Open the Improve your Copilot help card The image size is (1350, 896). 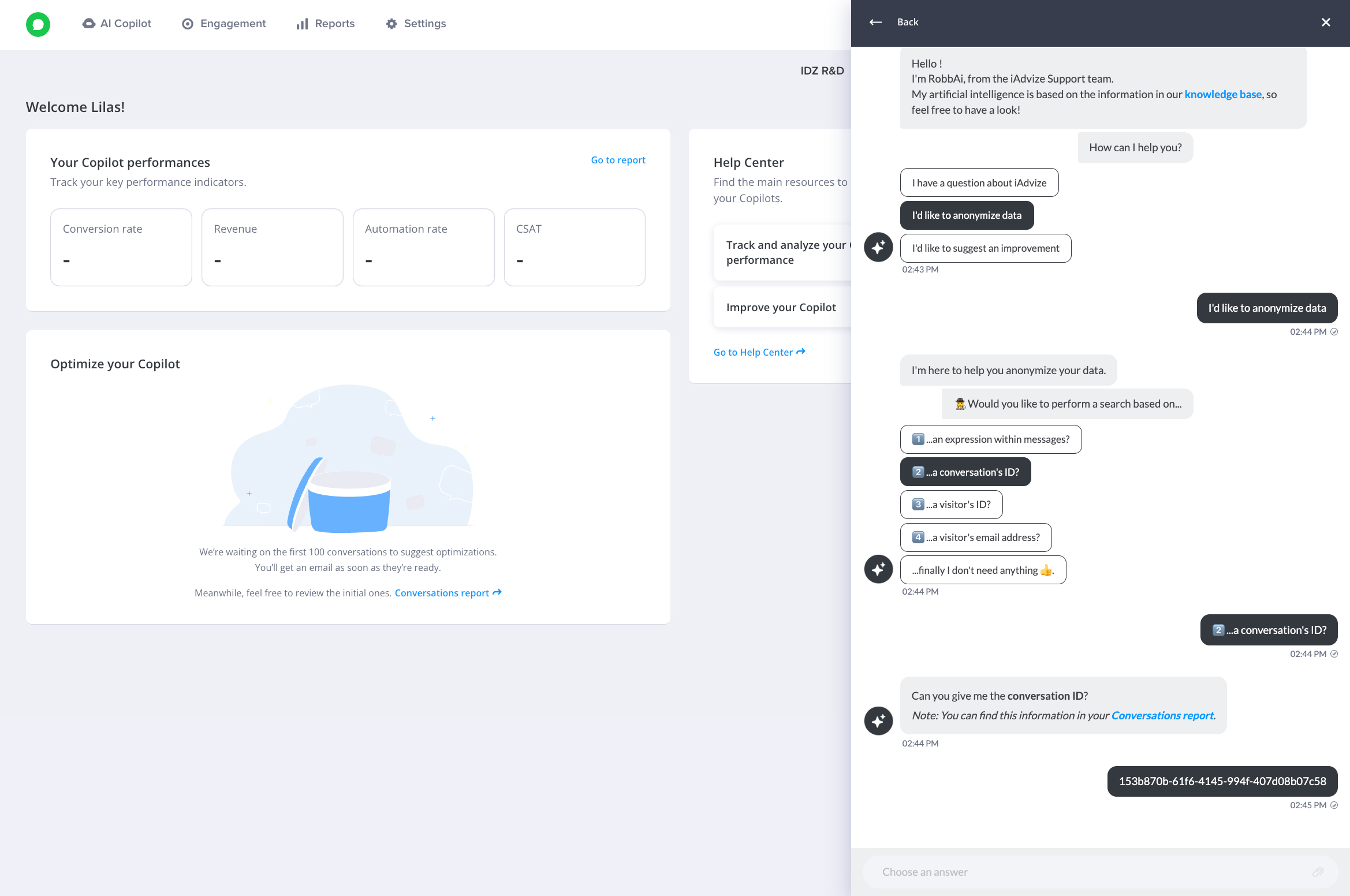tap(781, 308)
